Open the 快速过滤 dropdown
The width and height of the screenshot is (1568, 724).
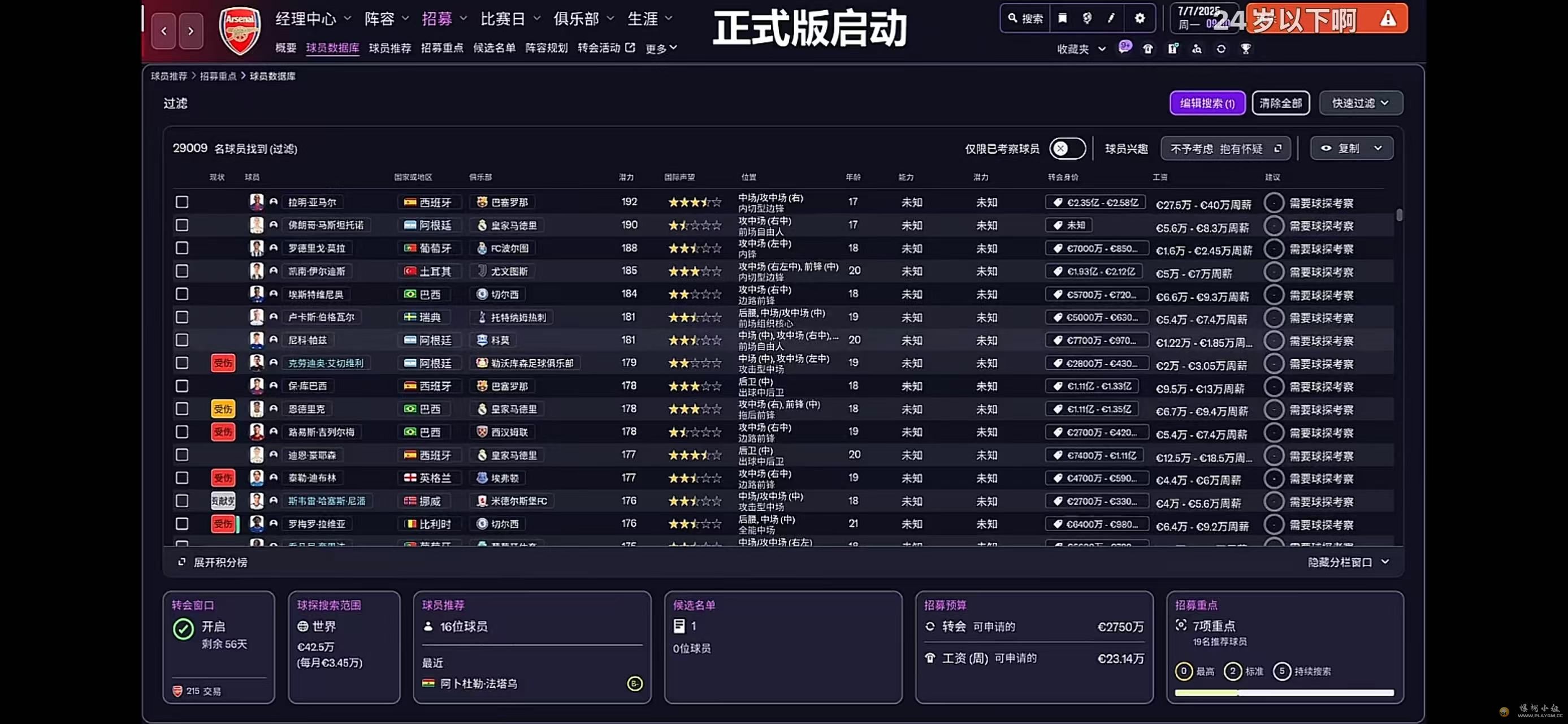(x=1361, y=103)
